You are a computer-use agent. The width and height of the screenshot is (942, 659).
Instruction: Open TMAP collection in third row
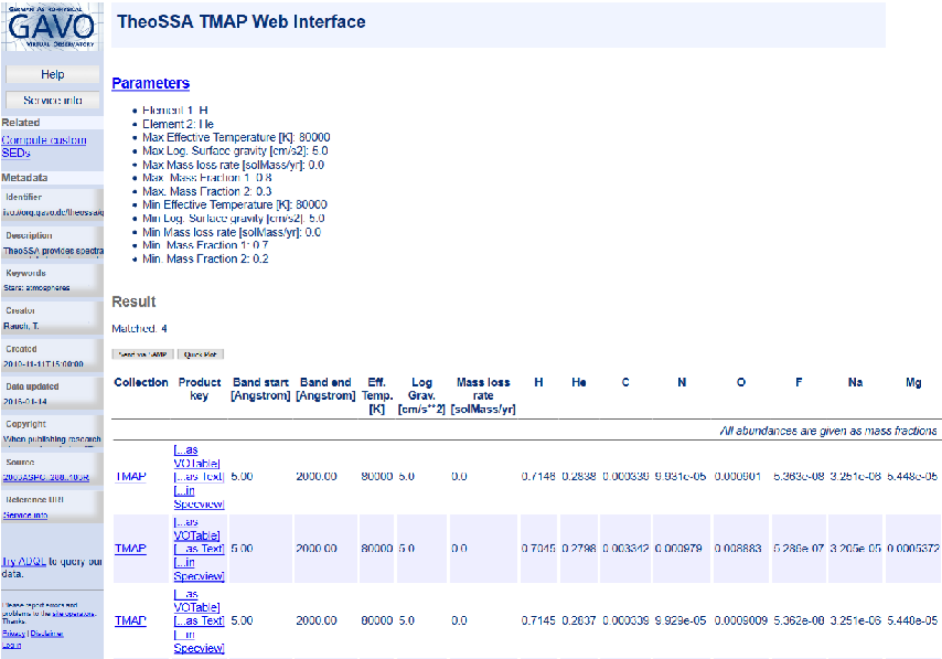pyautogui.click(x=130, y=621)
